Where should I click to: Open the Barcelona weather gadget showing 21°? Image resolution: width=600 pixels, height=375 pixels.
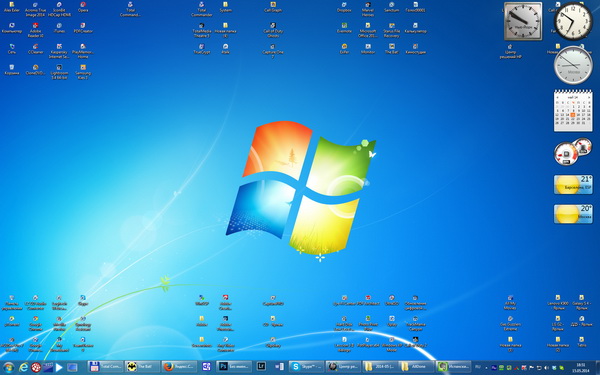pyautogui.click(x=573, y=184)
